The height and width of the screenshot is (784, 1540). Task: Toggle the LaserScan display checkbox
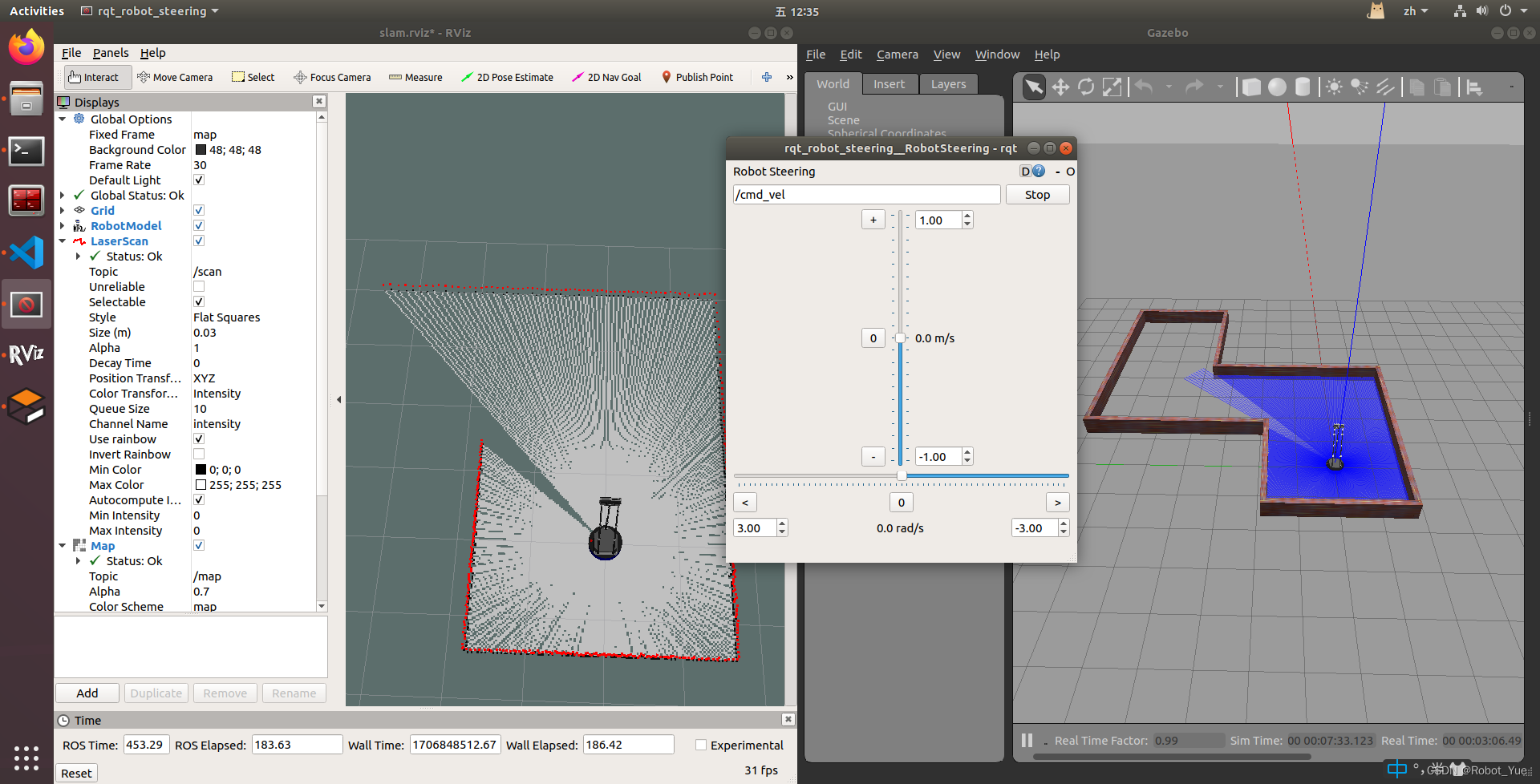pyautogui.click(x=199, y=240)
